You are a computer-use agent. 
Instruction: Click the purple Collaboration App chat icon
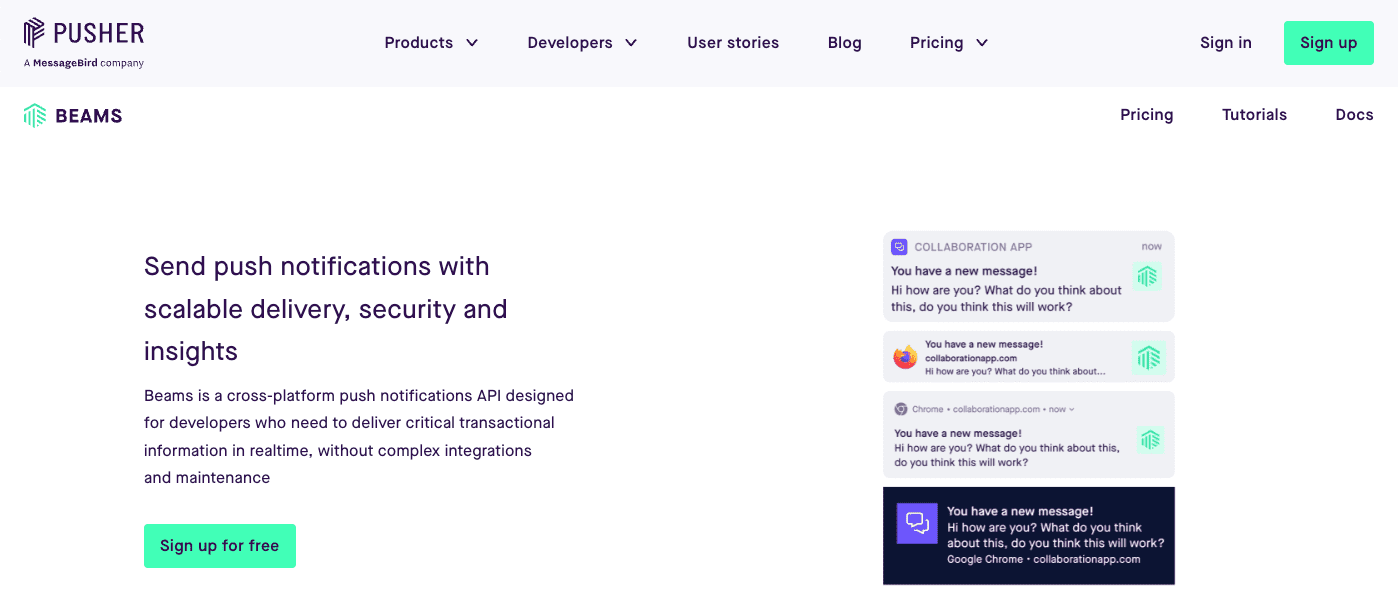click(x=899, y=246)
